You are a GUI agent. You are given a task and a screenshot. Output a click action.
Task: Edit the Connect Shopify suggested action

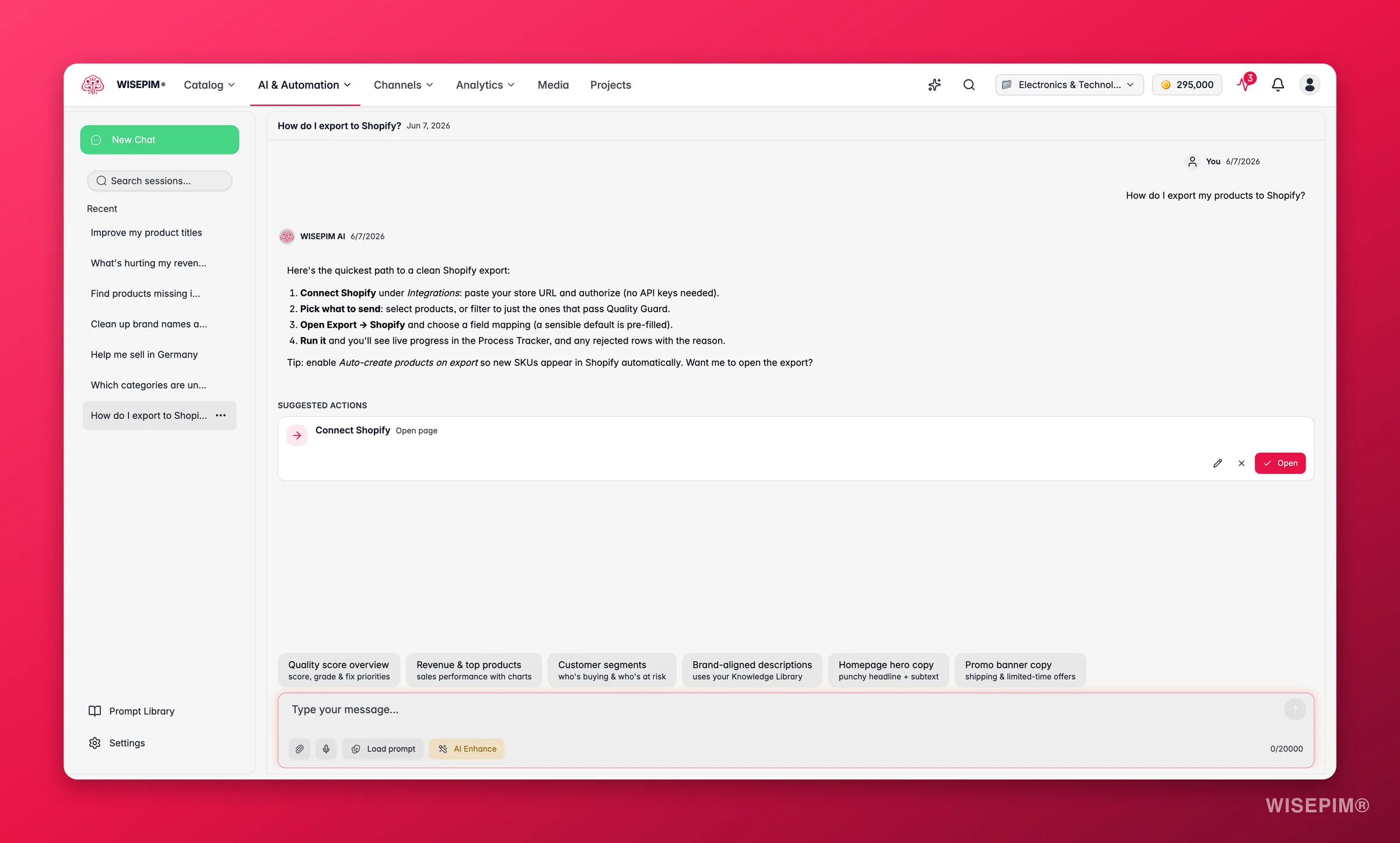pos(1217,463)
